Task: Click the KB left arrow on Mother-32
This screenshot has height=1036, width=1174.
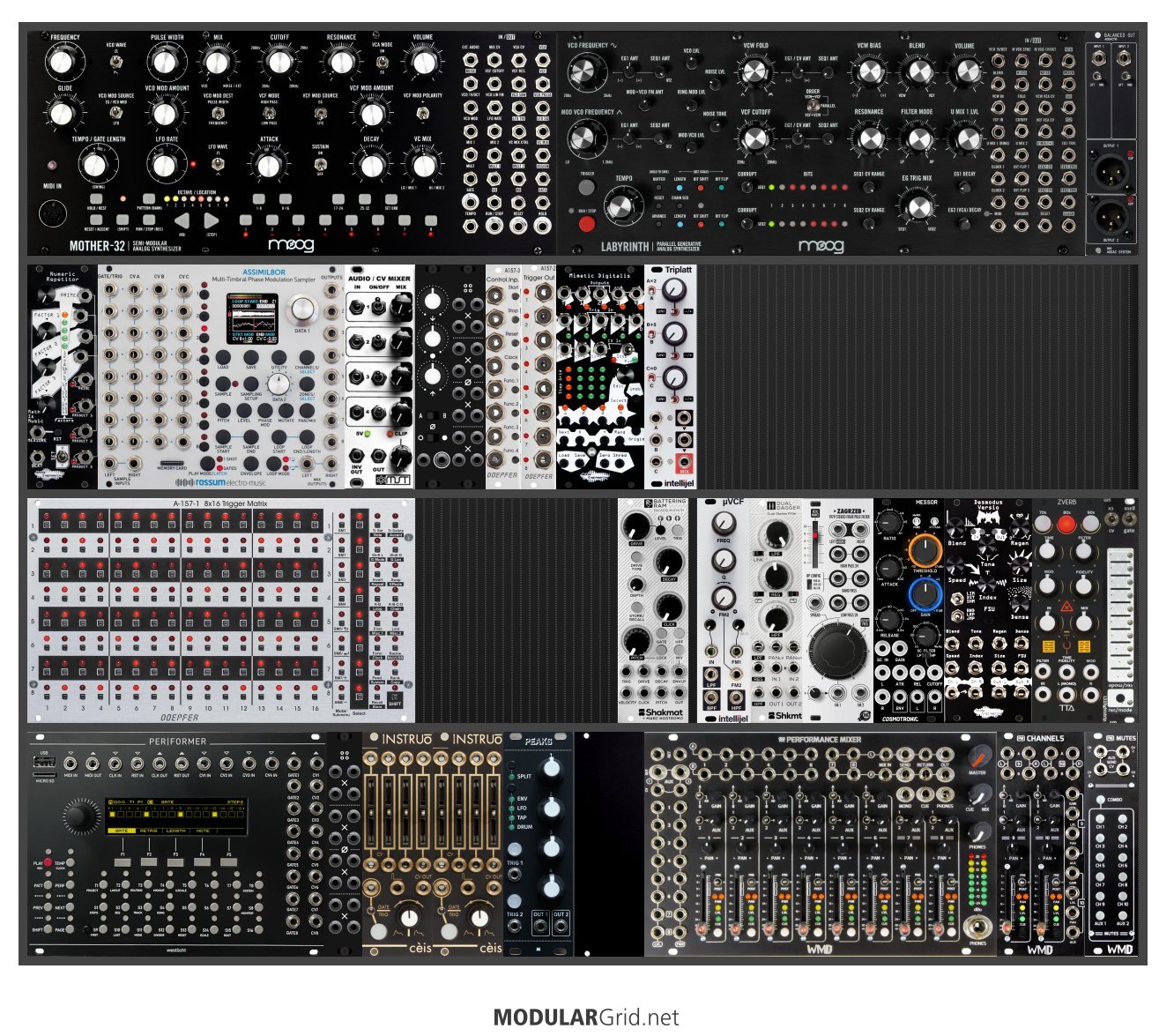Action: point(182,221)
